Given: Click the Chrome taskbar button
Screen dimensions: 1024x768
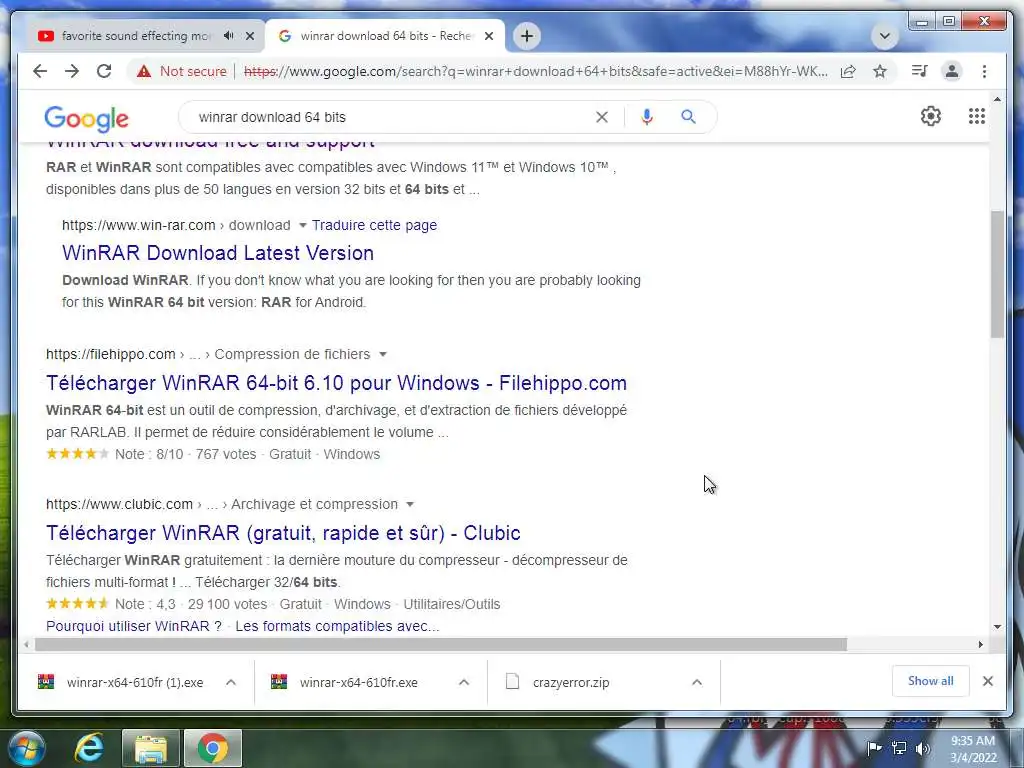Looking at the screenshot, I should pos(213,748).
